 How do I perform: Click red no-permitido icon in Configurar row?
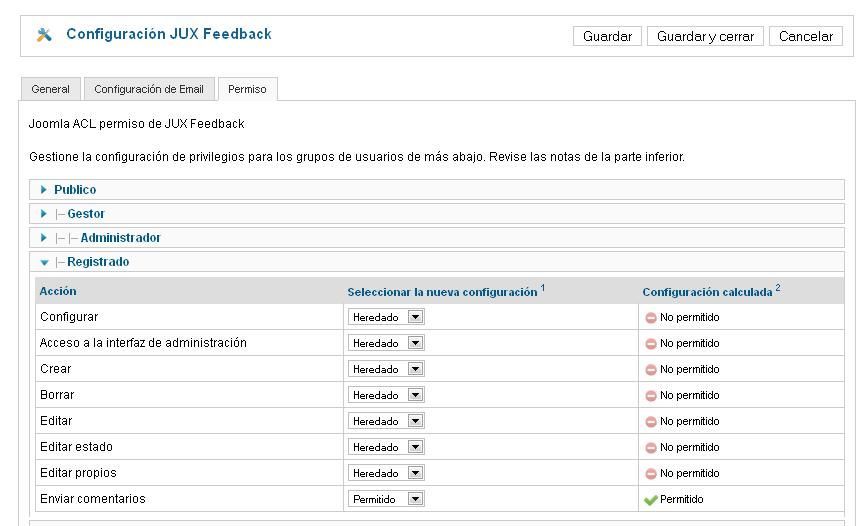point(651,318)
